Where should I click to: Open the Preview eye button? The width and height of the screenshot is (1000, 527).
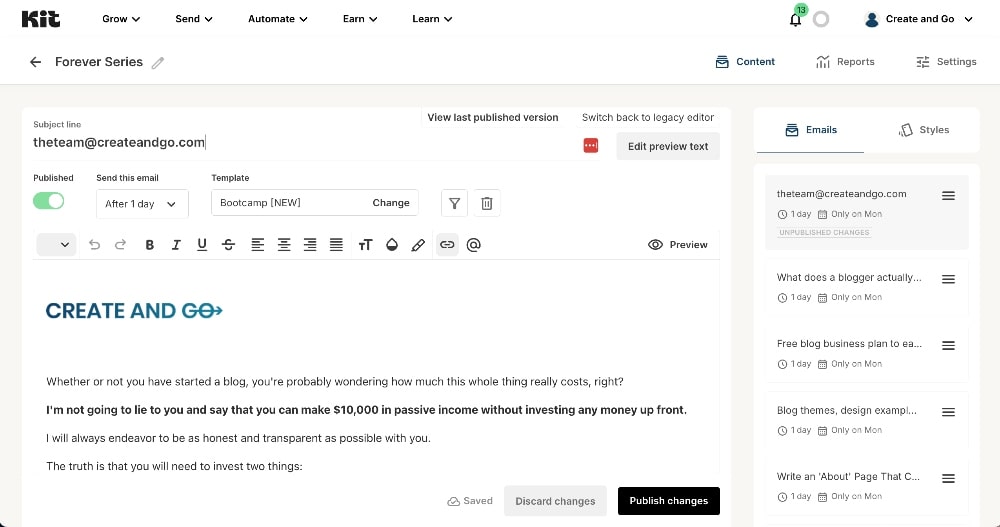click(x=677, y=244)
